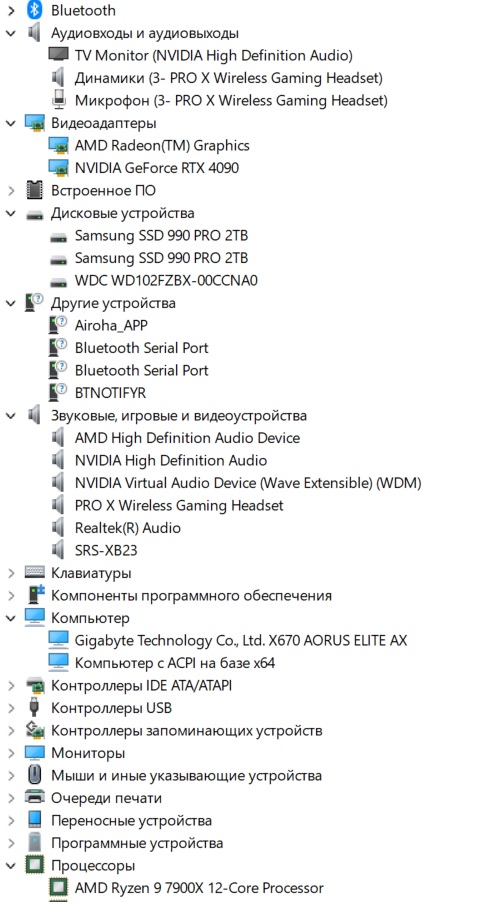Click the Встроенное ПО firmware chip icon

click(35, 190)
